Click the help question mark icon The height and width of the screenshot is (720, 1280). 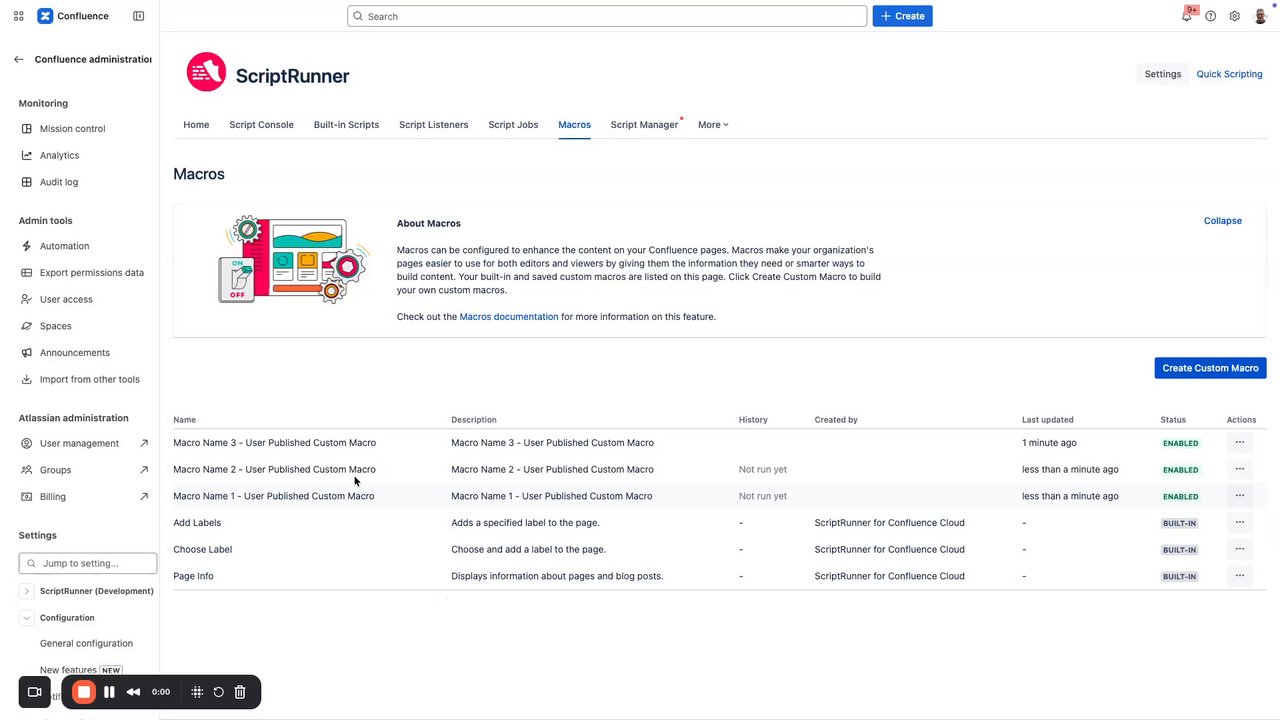[x=1211, y=17]
